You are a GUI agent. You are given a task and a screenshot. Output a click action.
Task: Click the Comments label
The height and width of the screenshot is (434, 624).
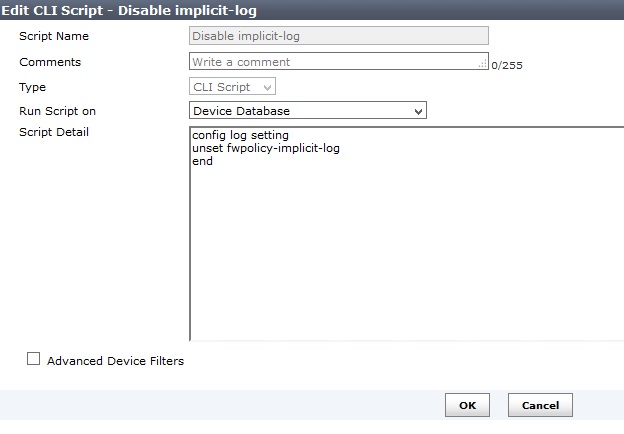pyautogui.click(x=50, y=62)
